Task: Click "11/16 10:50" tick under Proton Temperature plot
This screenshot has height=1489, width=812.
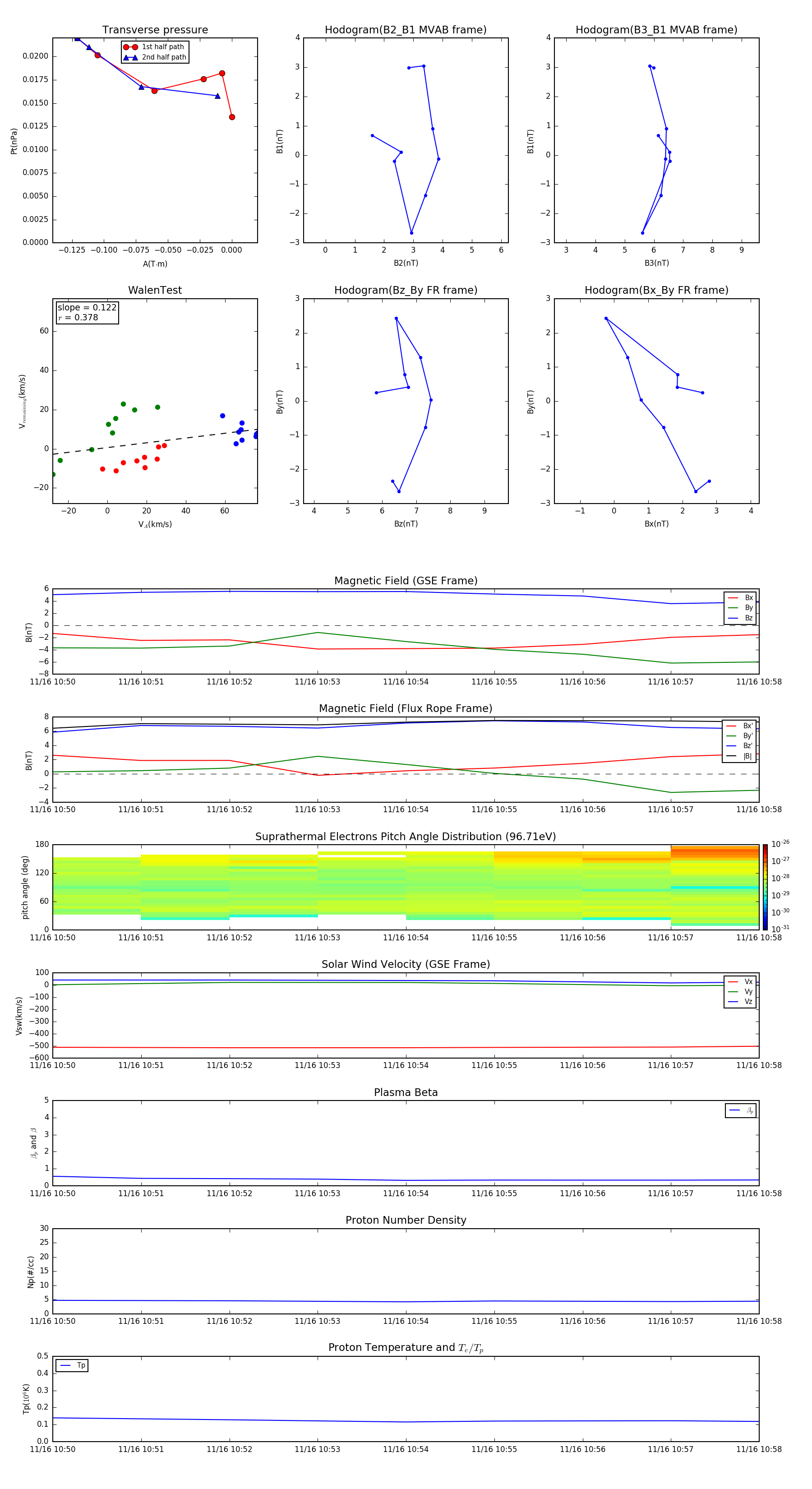Action: tap(53, 1449)
